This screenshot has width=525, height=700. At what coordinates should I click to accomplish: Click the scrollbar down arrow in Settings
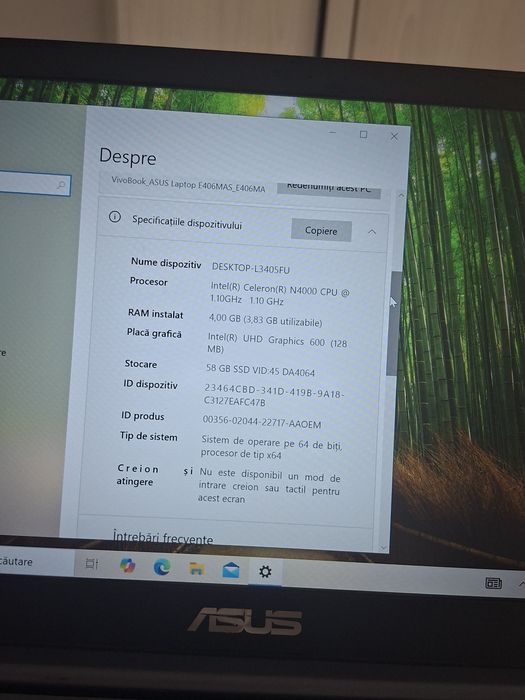tap(383, 548)
